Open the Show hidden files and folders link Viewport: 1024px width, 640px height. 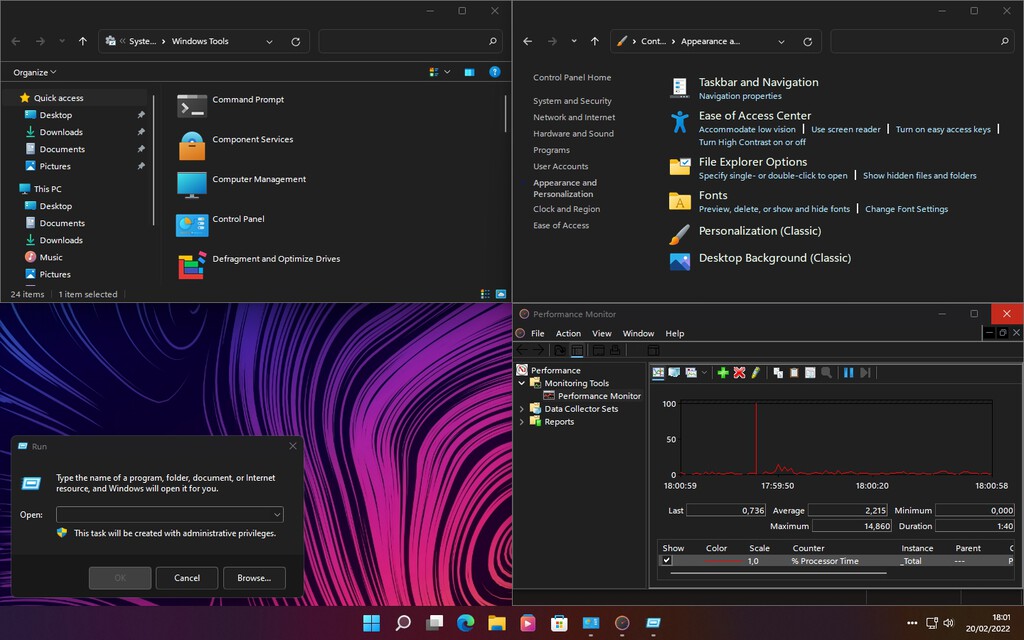(920, 174)
